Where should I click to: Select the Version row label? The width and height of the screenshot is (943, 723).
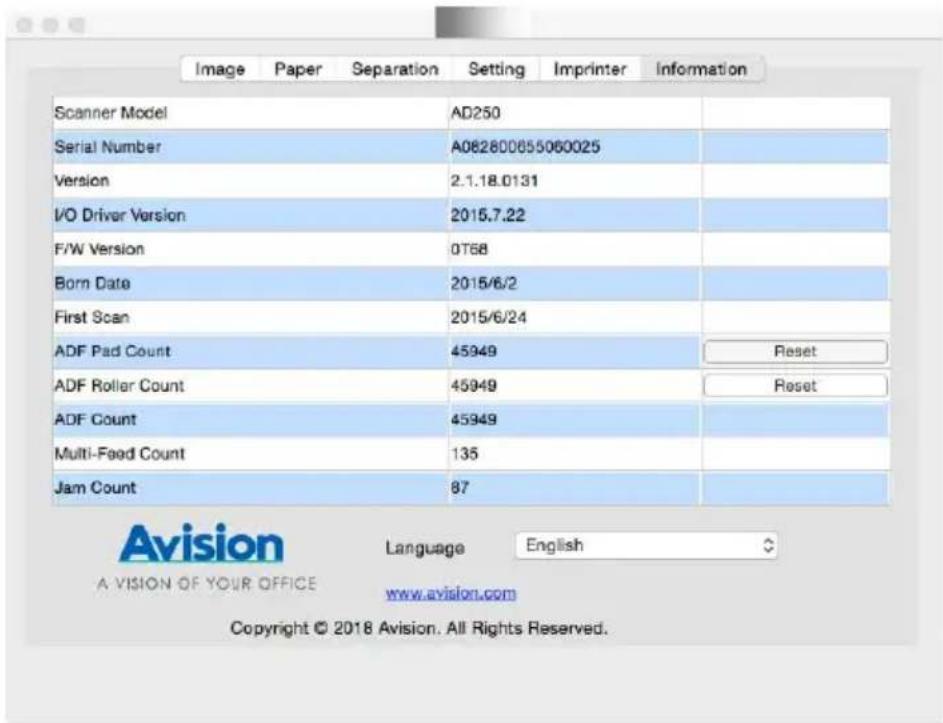(x=82, y=181)
